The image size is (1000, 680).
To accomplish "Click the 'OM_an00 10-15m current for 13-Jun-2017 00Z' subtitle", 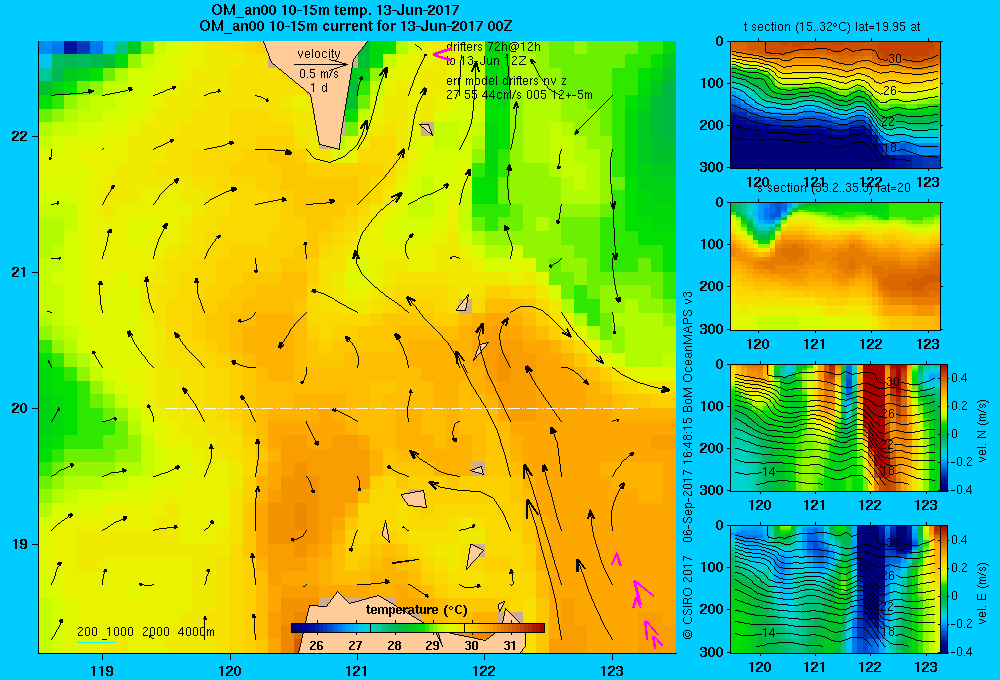I will pos(355,26).
